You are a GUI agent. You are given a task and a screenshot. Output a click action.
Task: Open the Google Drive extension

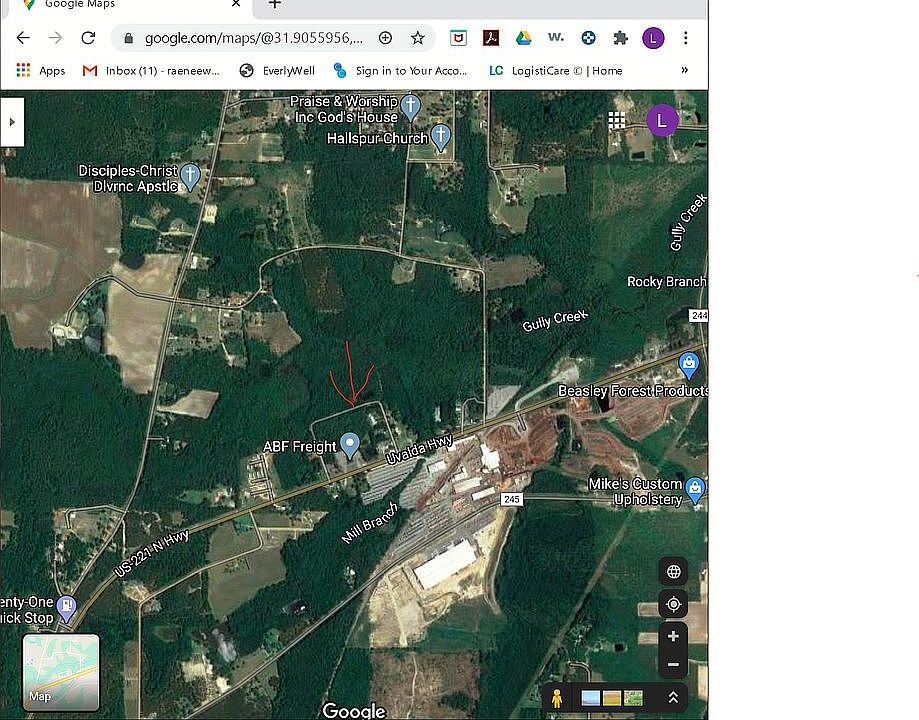523,38
